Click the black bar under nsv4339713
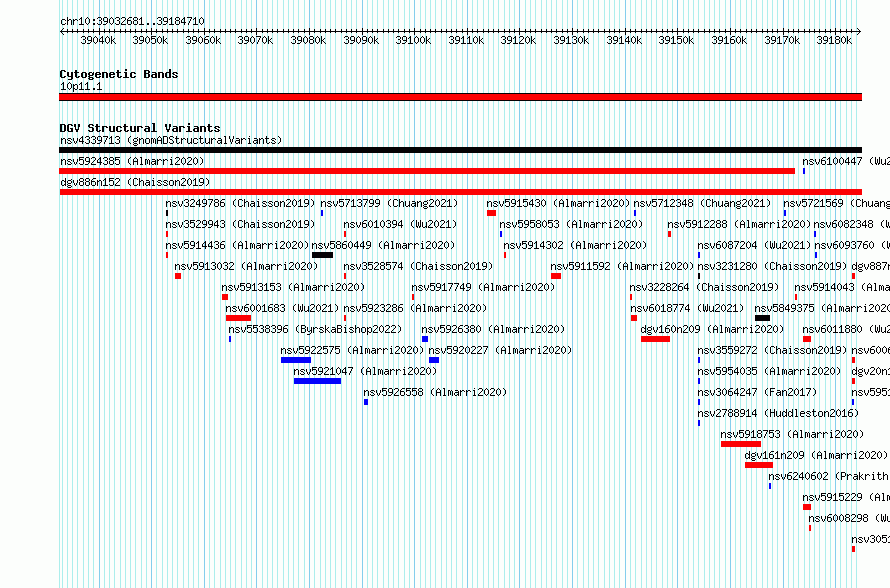Screen dimensions: 890x588 pyautogui.click(x=460, y=150)
